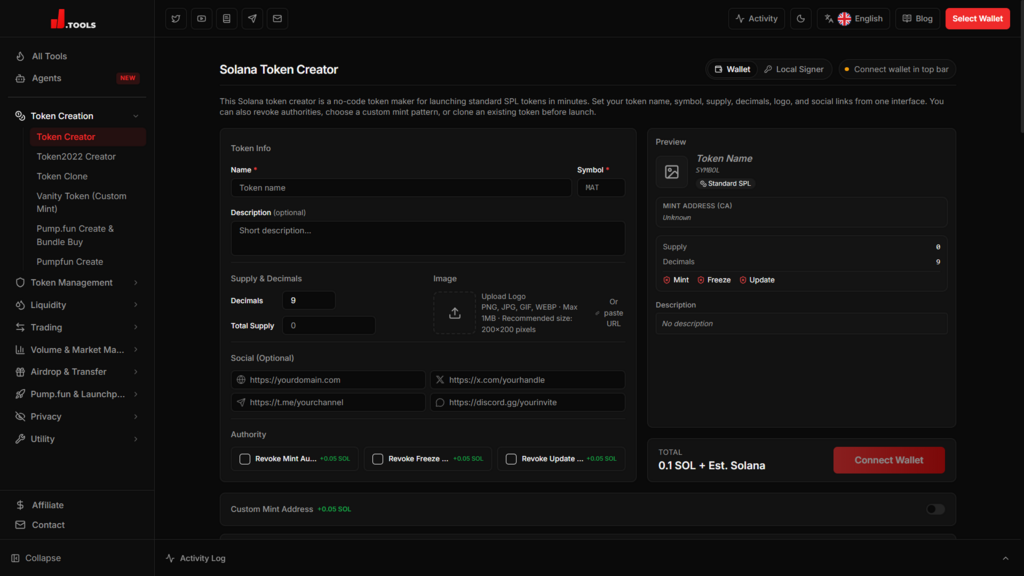
Task: Click the red Connect Wallet button
Action: [888, 460]
